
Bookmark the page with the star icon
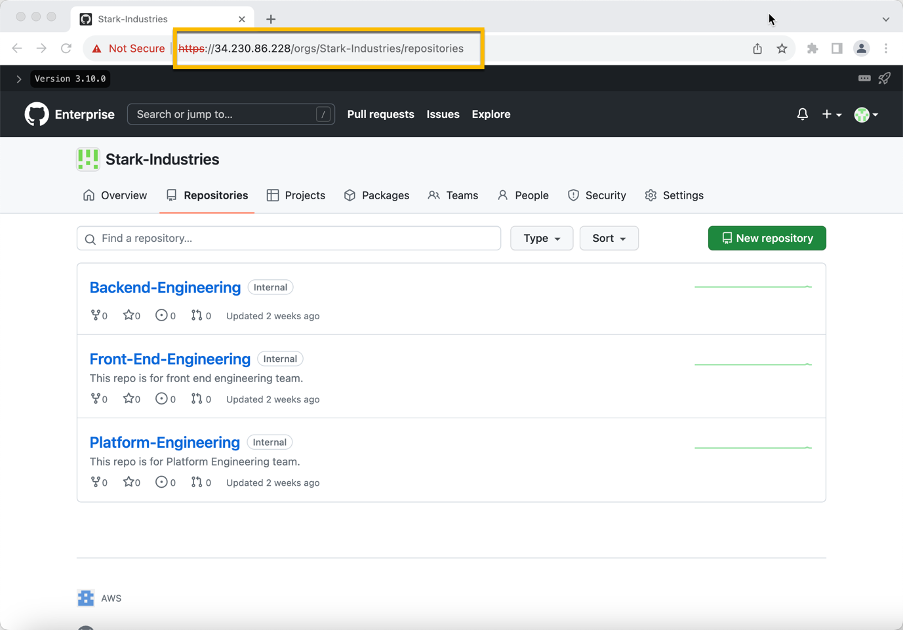click(x=782, y=47)
